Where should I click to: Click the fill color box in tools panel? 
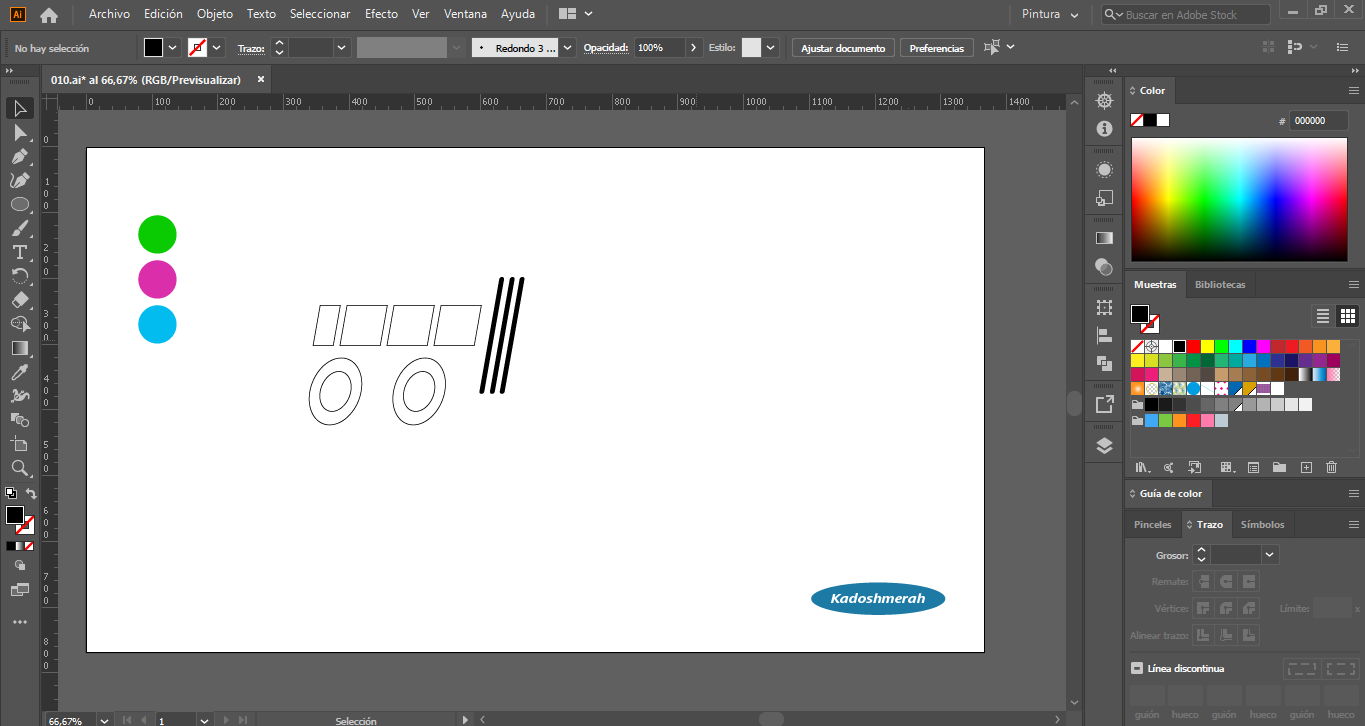pos(15,515)
